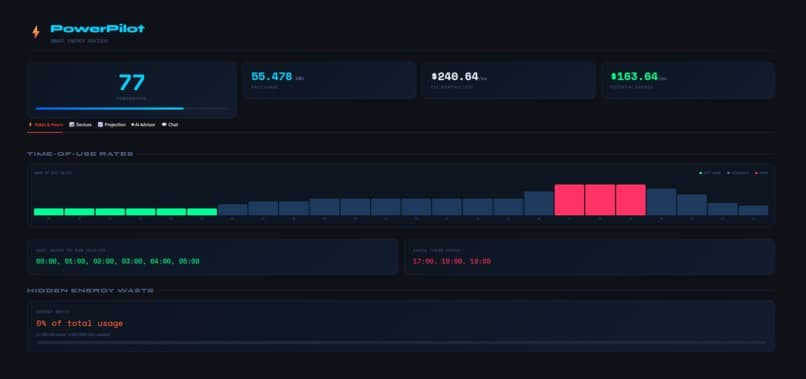Click the PowerPilot title link
Image resolution: width=806 pixels, height=379 pixels.
point(97,29)
